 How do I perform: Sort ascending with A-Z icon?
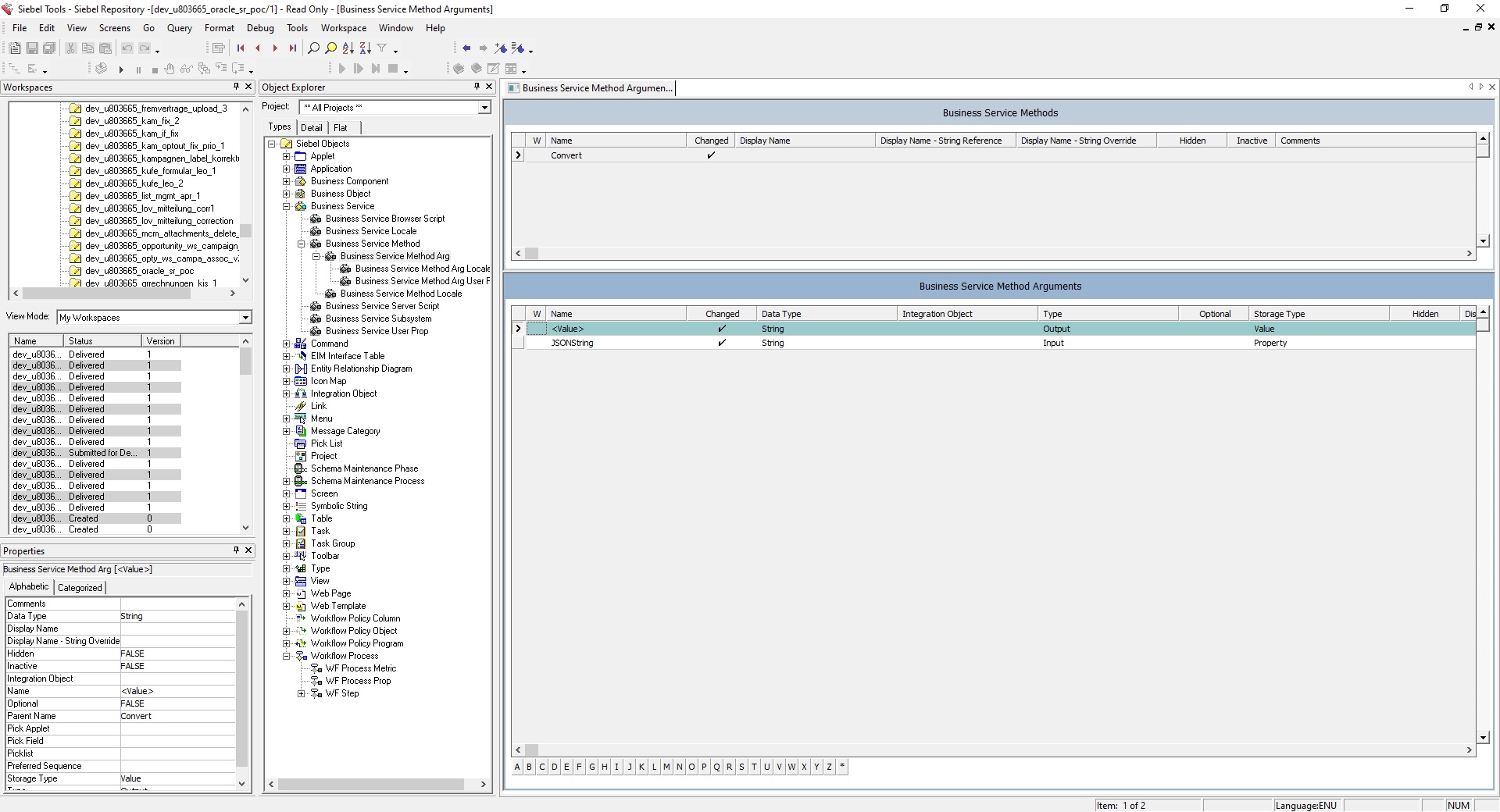point(348,48)
